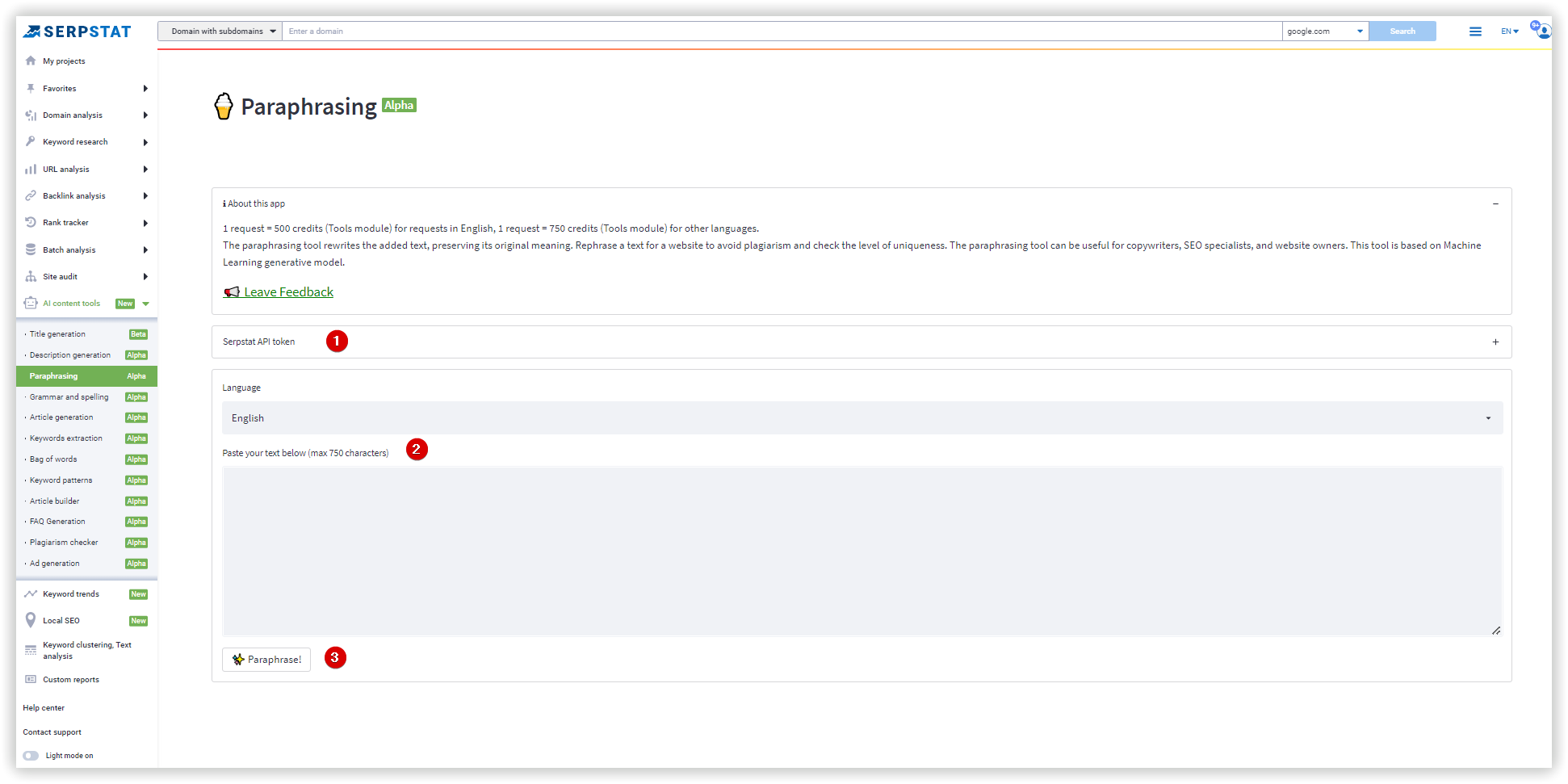Image resolution: width=1568 pixels, height=784 pixels.
Task: Expand the Batch analysis submenu arrow
Action: tap(145, 249)
